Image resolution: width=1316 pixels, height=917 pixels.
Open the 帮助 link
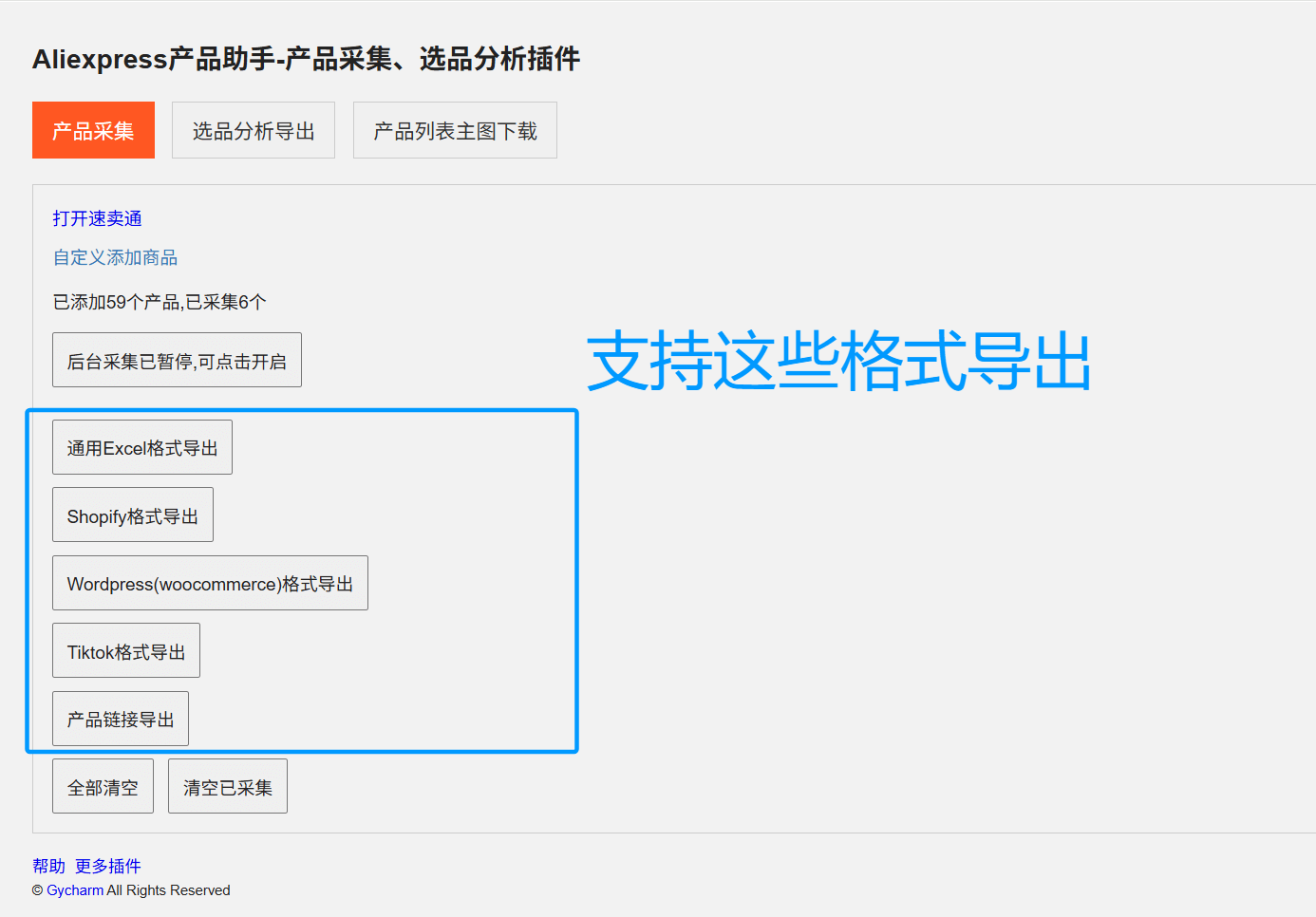click(x=48, y=866)
